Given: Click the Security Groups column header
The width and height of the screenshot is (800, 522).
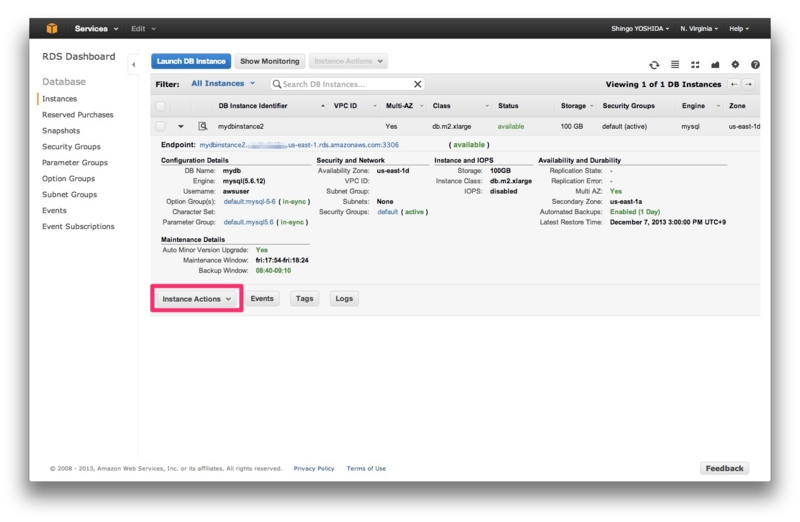Looking at the screenshot, I should point(628,106).
